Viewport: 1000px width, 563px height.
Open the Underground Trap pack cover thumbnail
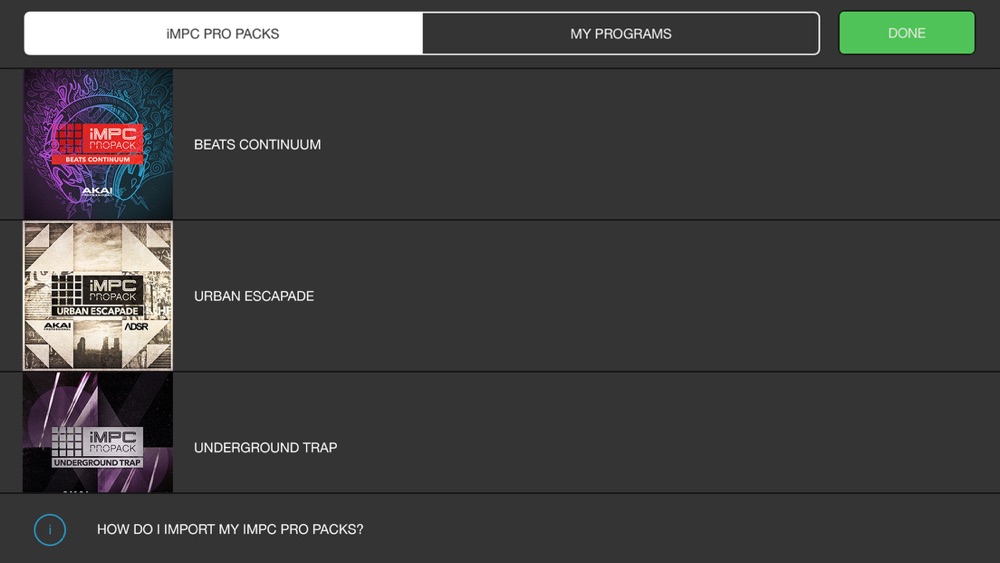tap(98, 433)
